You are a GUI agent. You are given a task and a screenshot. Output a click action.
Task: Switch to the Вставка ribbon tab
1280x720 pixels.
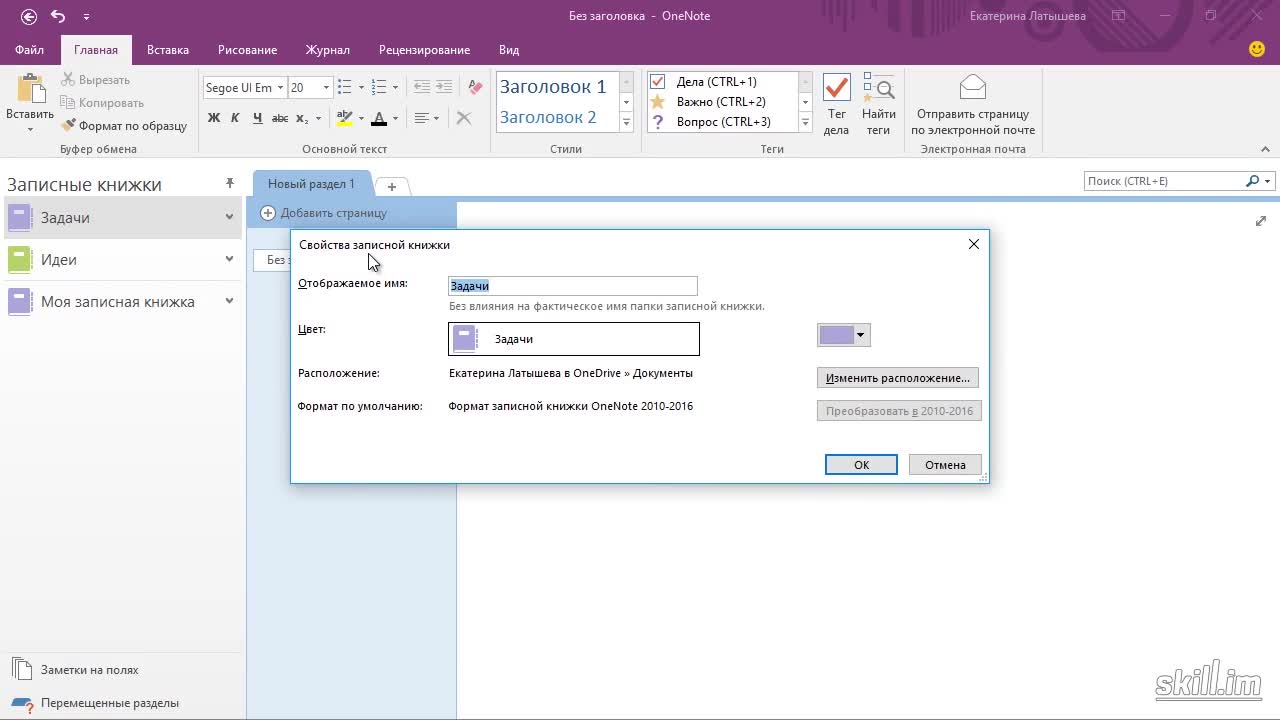click(x=168, y=50)
